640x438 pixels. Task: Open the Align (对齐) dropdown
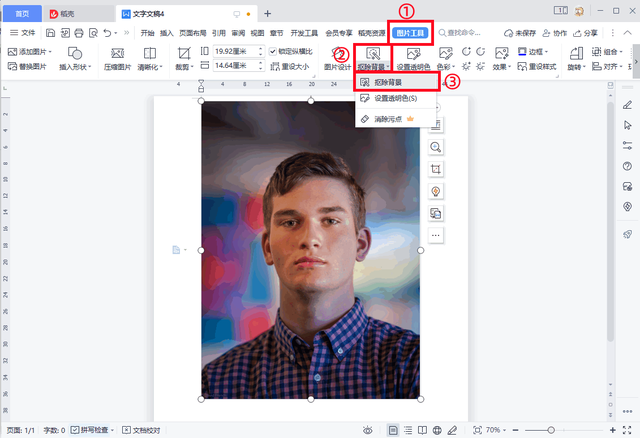pos(607,66)
